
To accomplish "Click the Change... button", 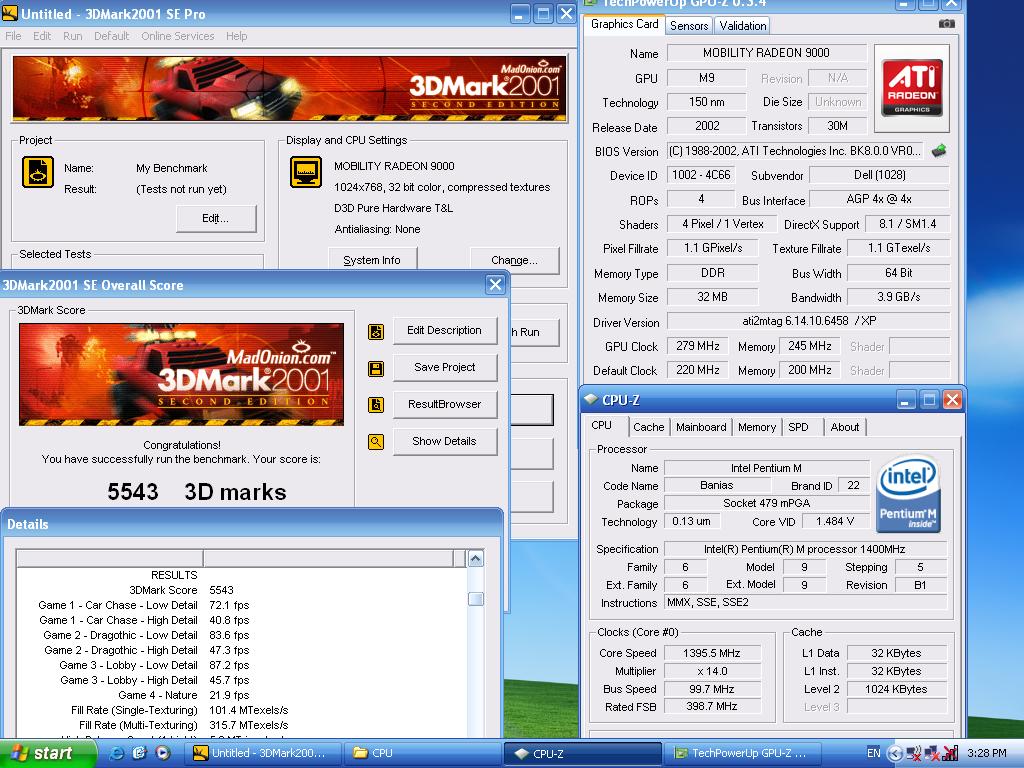I will (515, 260).
